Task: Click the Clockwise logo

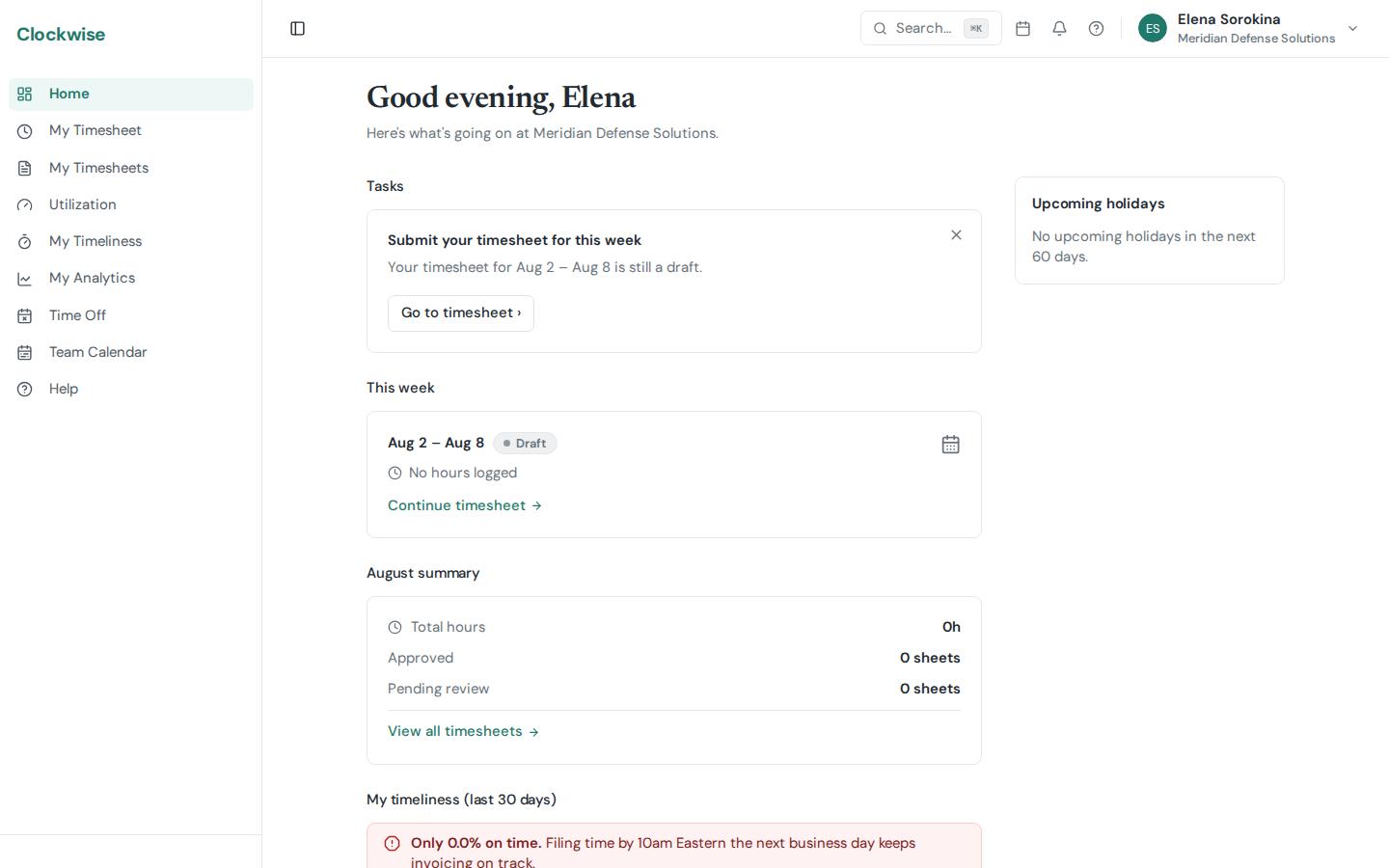Action: (x=61, y=35)
